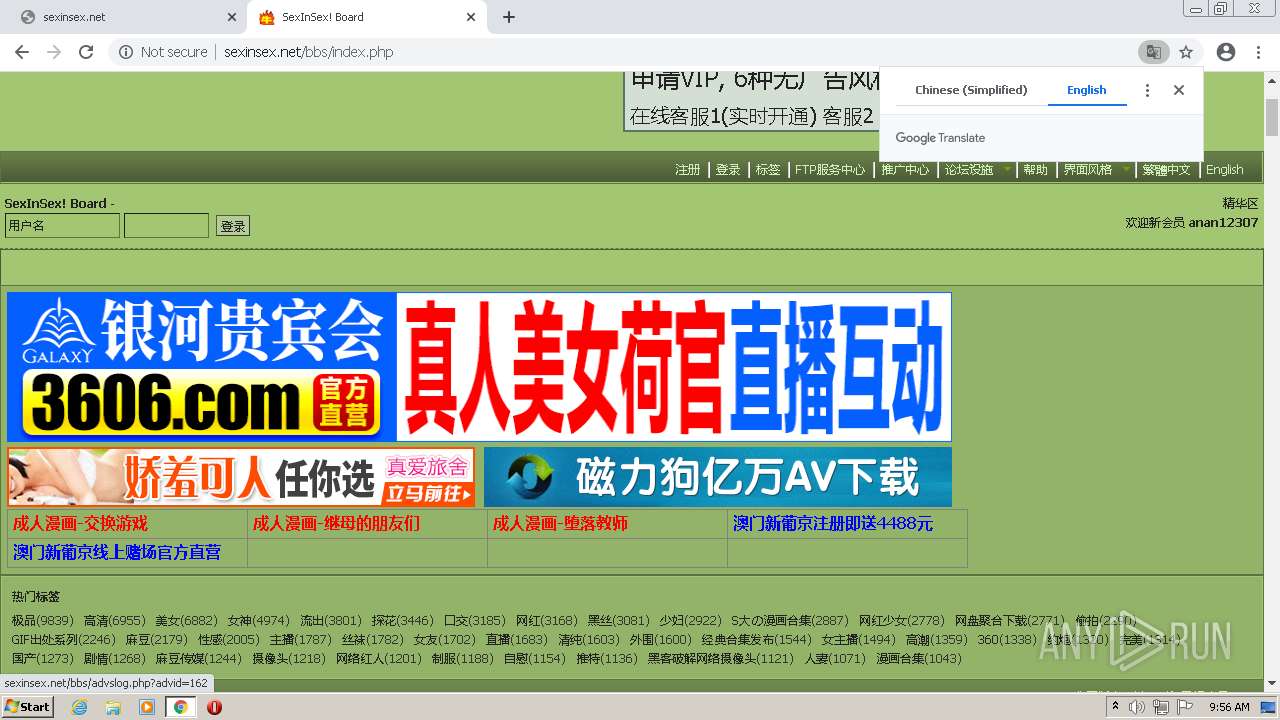Image resolution: width=1280 pixels, height=720 pixels.
Task: Expand the 界面风格 dropdown
Action: click(x=1096, y=170)
